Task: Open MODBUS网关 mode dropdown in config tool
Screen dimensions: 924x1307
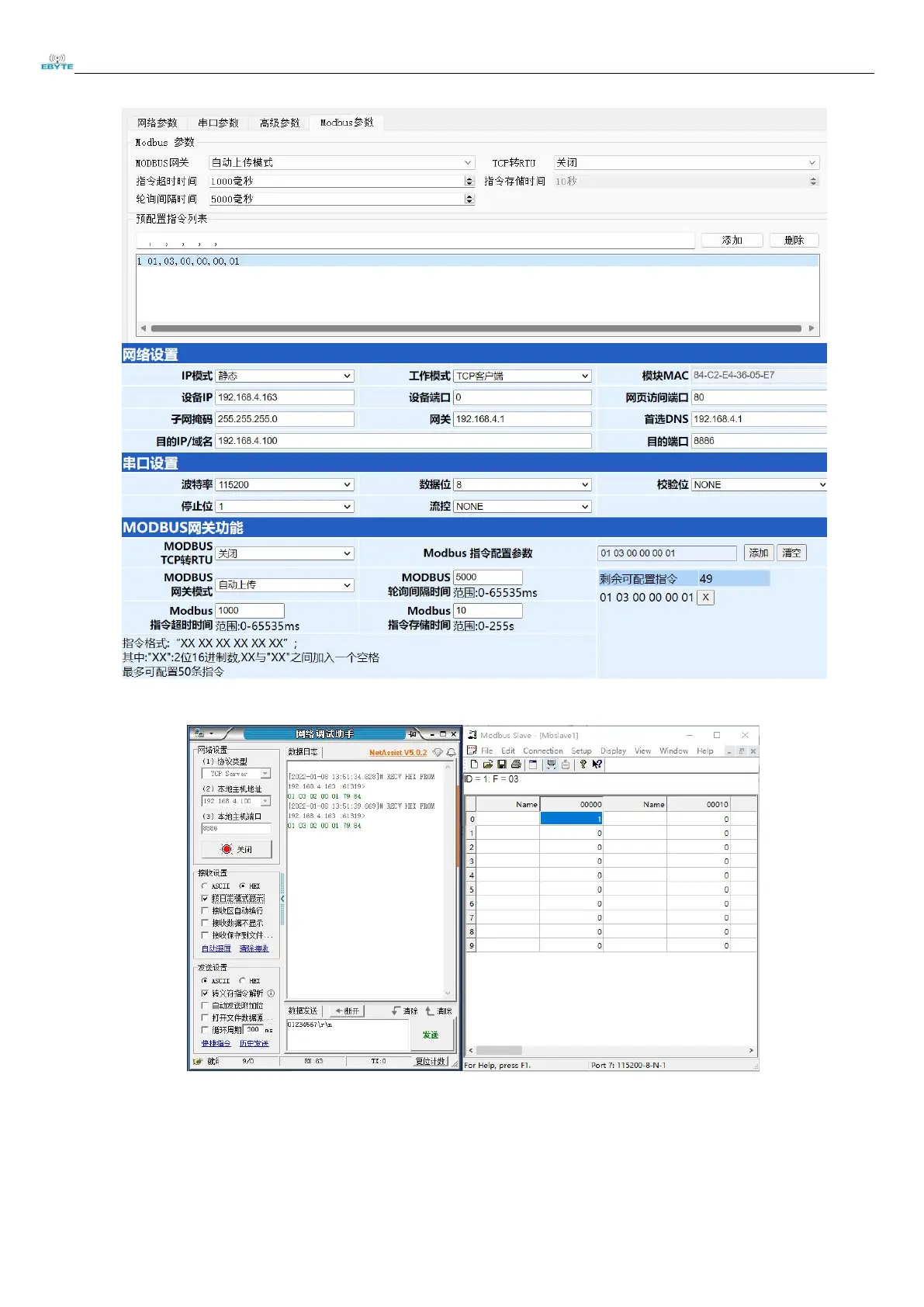Action: [x=342, y=162]
